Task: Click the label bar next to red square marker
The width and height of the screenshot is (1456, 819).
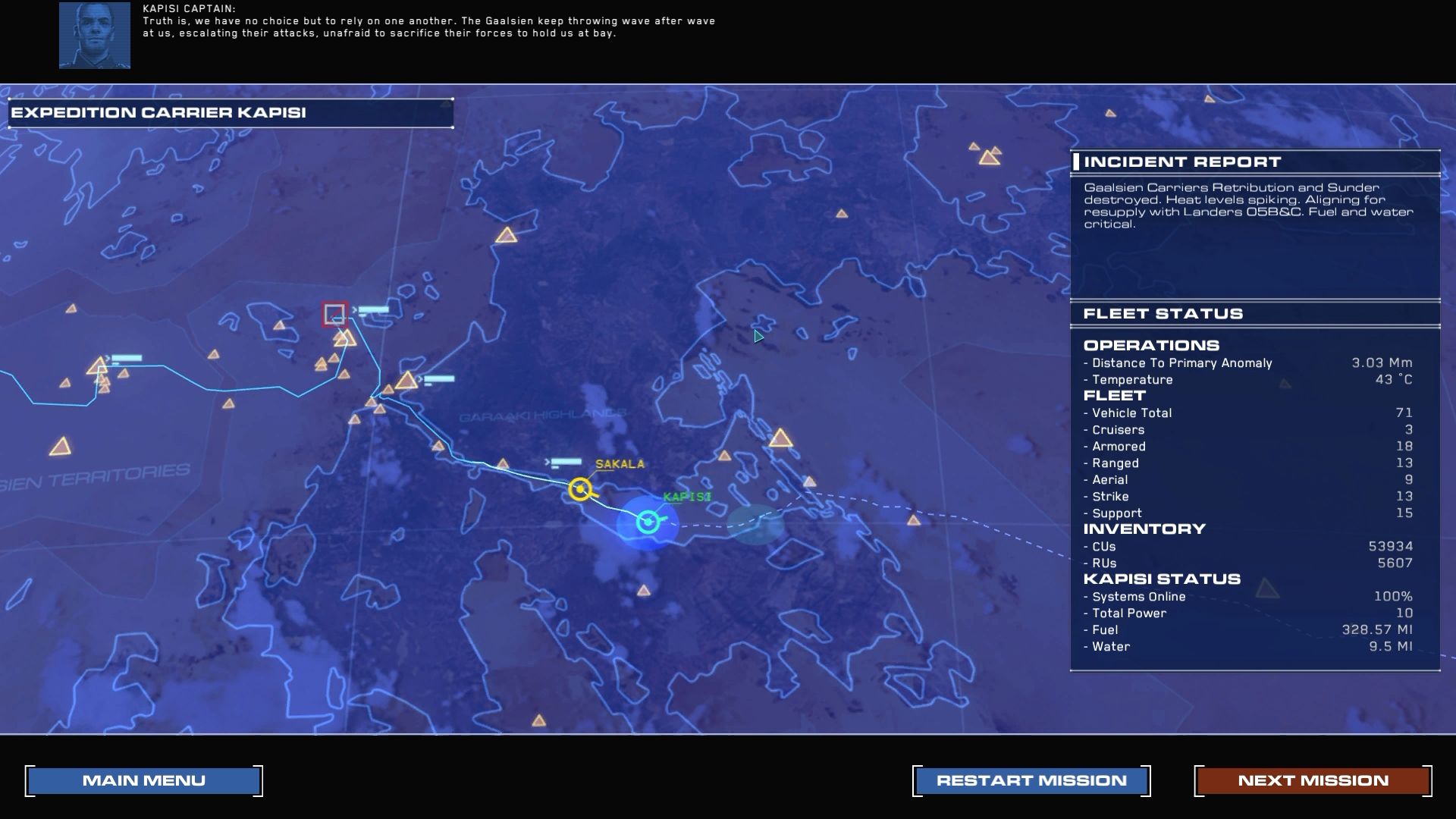Action: 373,309
